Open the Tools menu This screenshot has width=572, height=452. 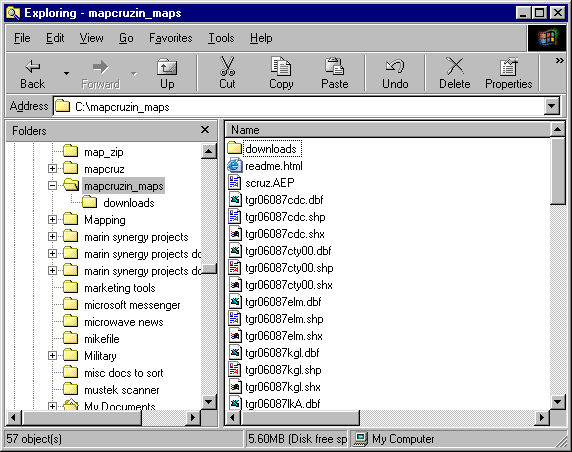click(221, 38)
